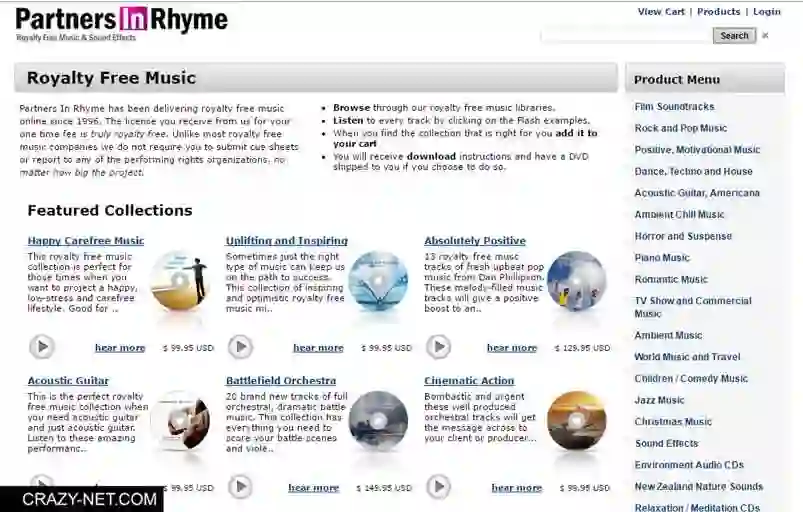Click hear more under Battlefield Orchestra
The height and width of the screenshot is (512, 803).
click(313, 488)
